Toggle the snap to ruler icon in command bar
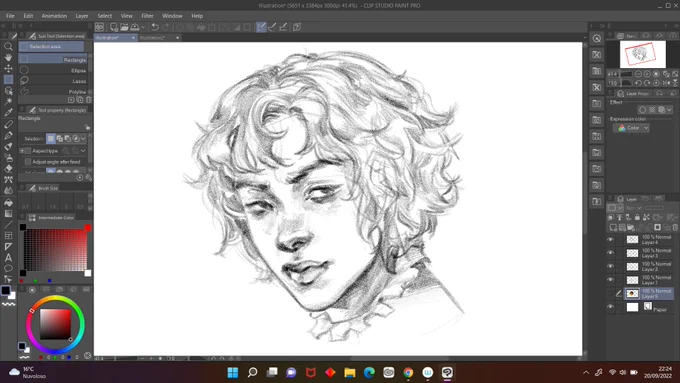Image resolution: width=680 pixels, height=383 pixels. 261,27
